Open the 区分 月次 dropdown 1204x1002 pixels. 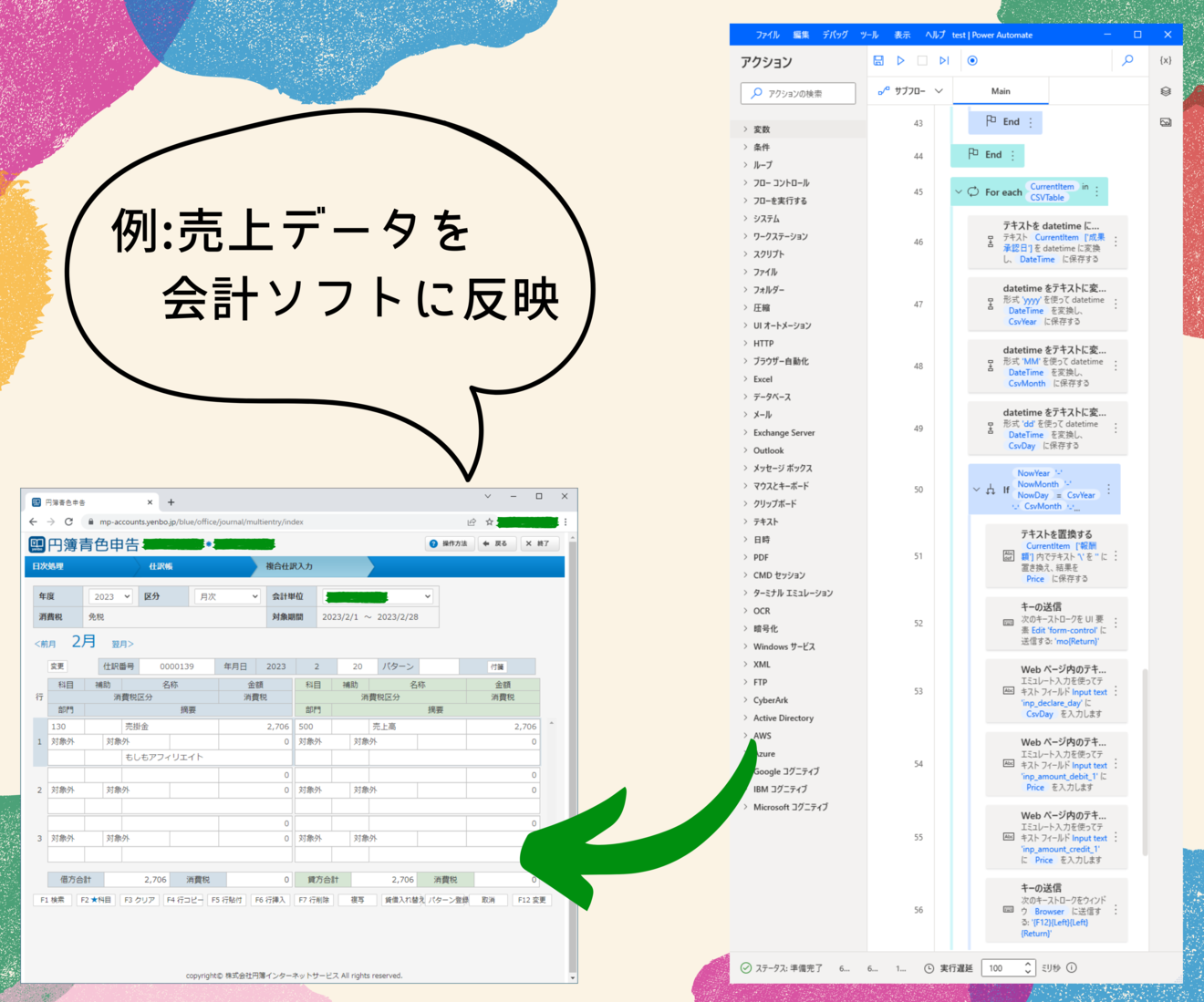(x=228, y=596)
